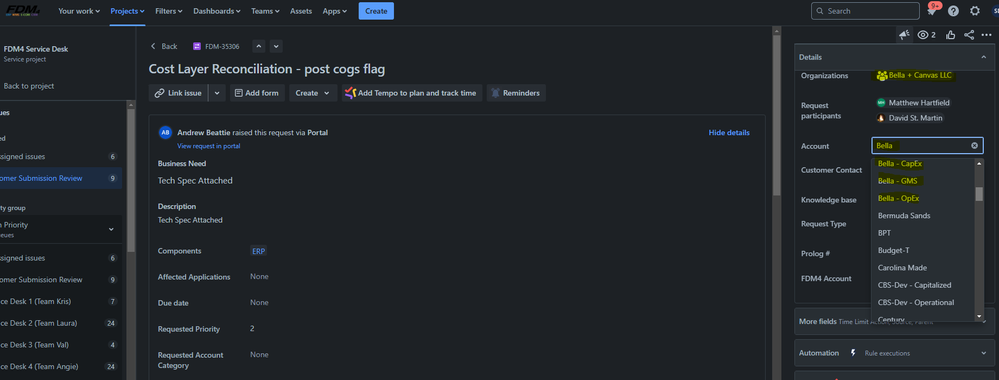Viewport: 999px width, 380px height.
Task: Toggle the watch issue eye icon
Action: [926, 35]
